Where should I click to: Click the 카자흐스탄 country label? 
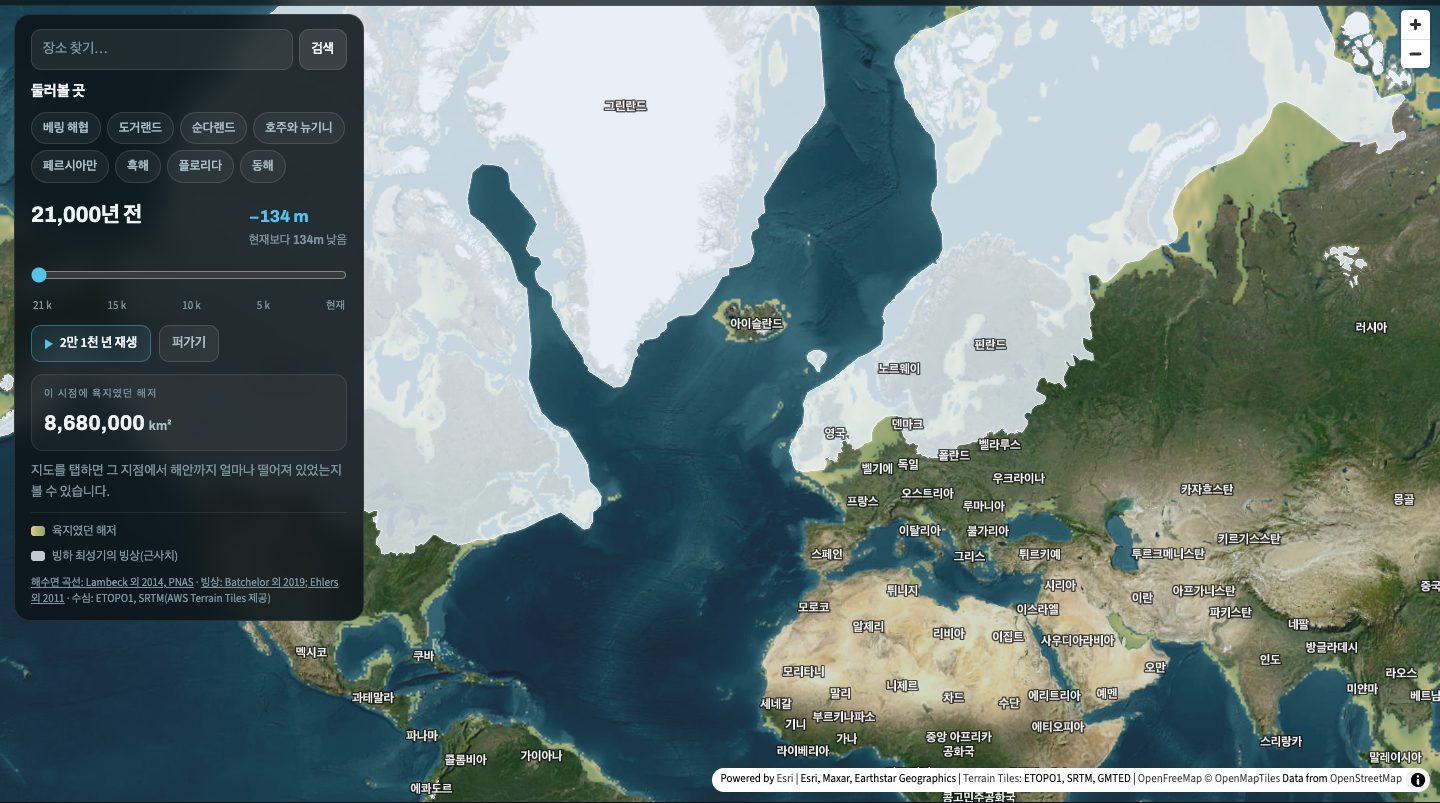1207,489
